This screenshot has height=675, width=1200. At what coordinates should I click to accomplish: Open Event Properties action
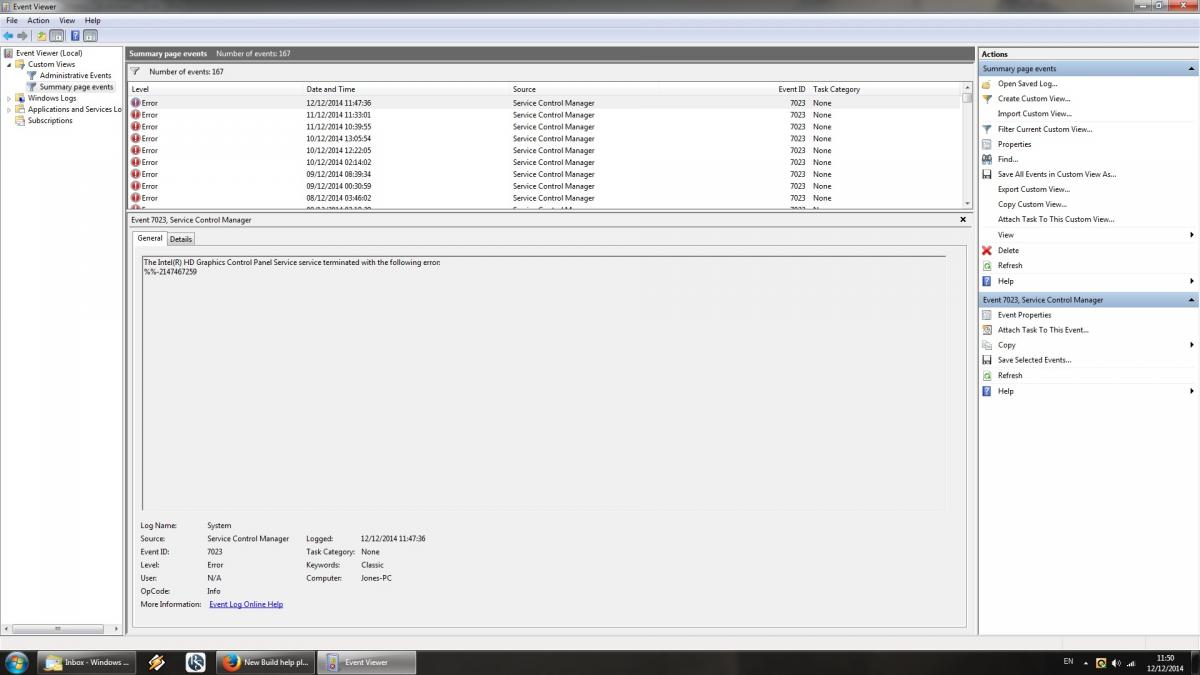[1024, 315]
